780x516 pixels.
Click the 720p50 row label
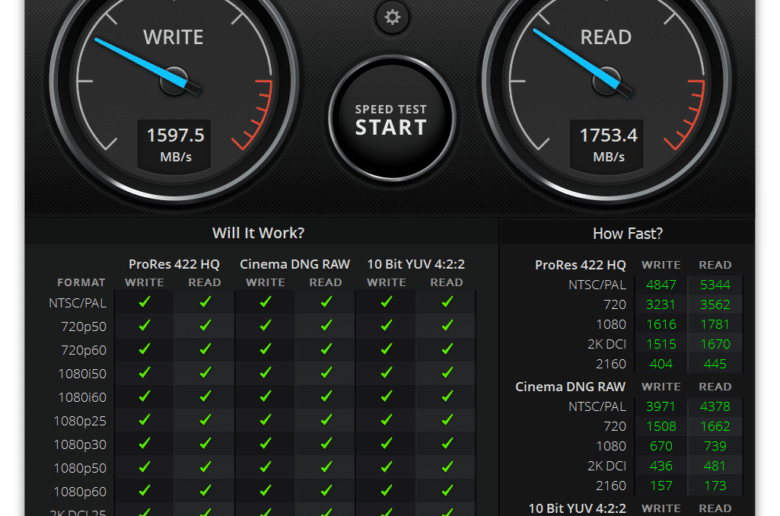pyautogui.click(x=84, y=327)
